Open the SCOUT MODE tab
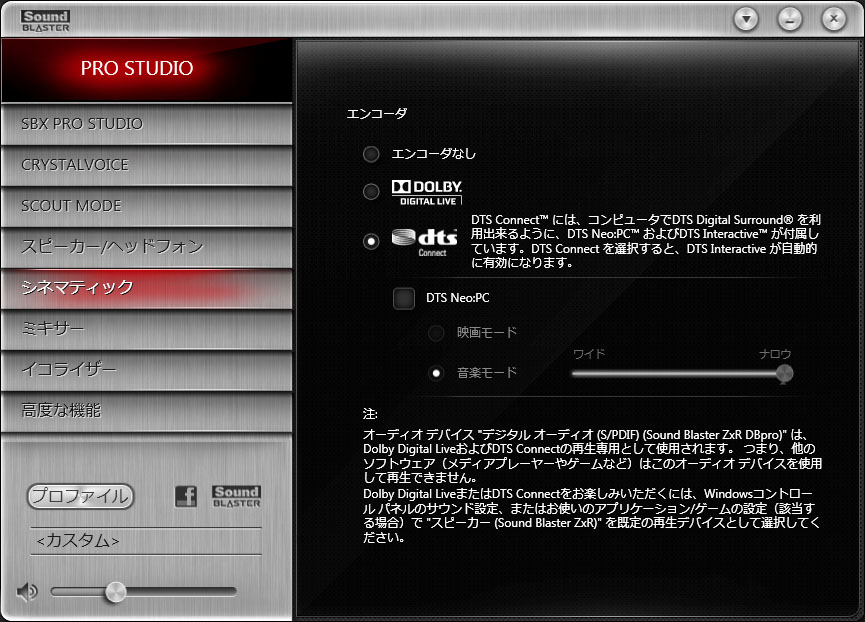The image size is (865, 622). click(147, 206)
